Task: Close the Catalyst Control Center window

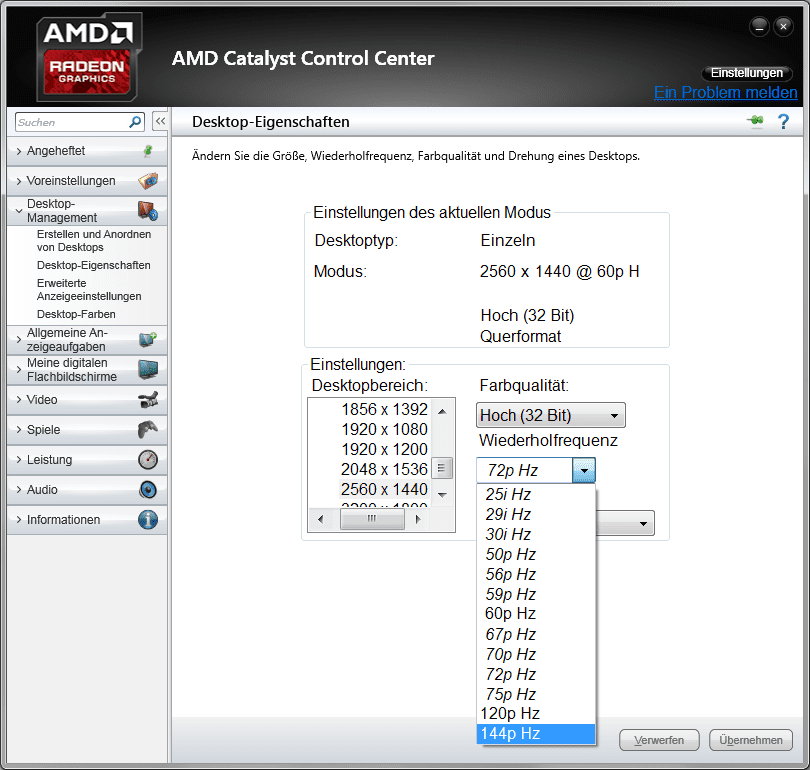Action: click(783, 26)
